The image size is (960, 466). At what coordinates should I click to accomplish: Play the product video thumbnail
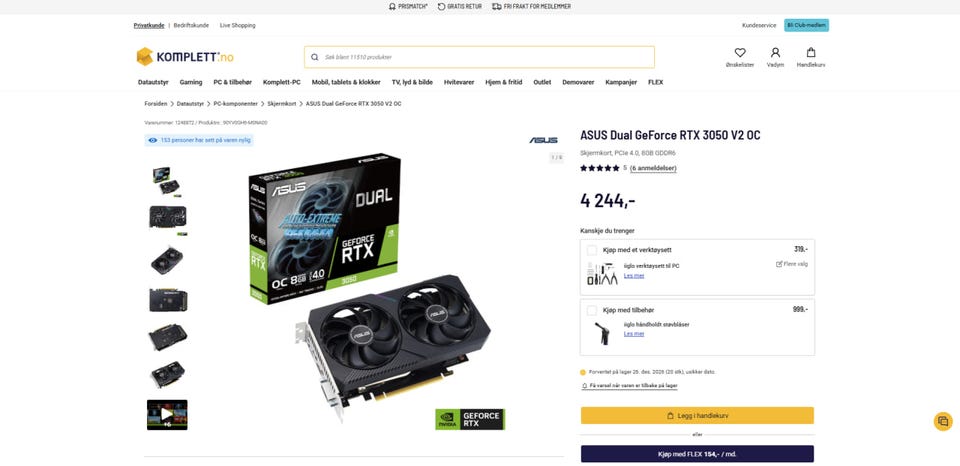pos(167,415)
